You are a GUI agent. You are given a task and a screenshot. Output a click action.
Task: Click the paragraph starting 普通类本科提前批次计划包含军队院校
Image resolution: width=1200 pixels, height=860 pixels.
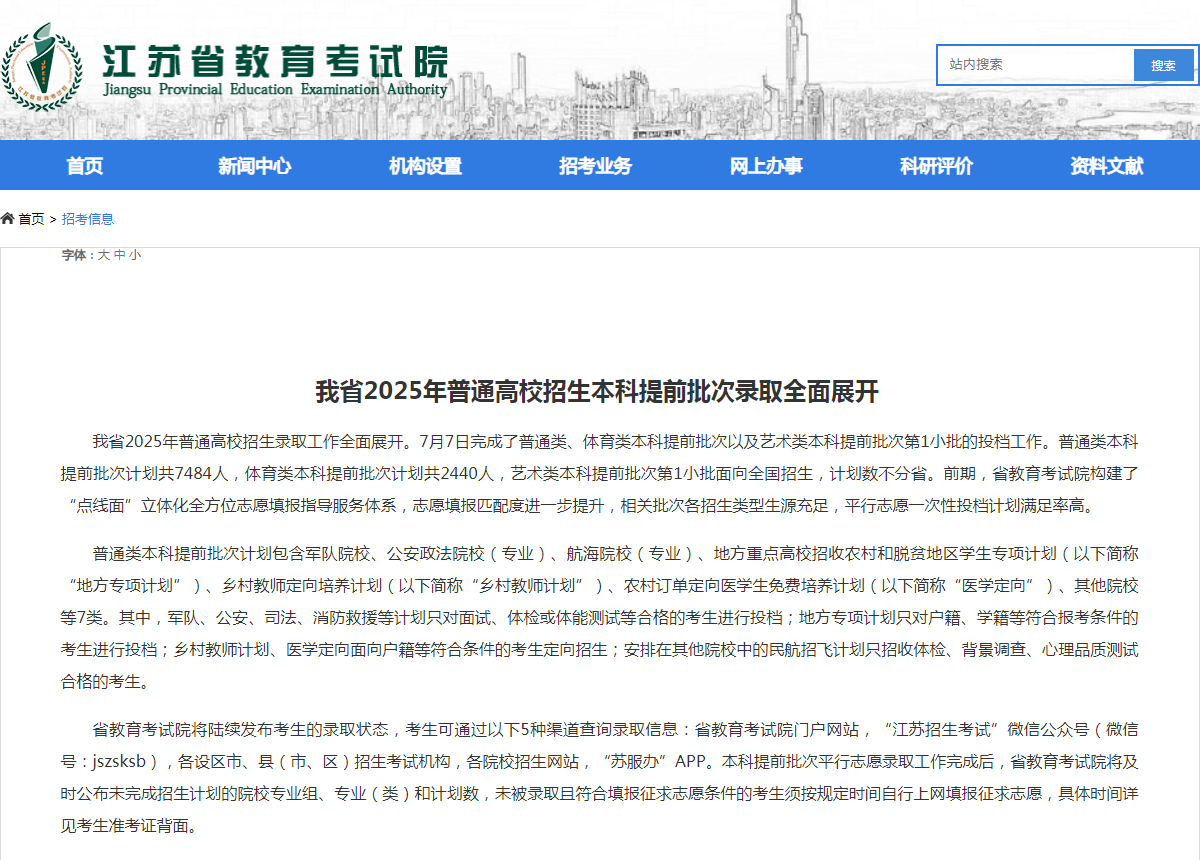pyautogui.click(x=600, y=618)
